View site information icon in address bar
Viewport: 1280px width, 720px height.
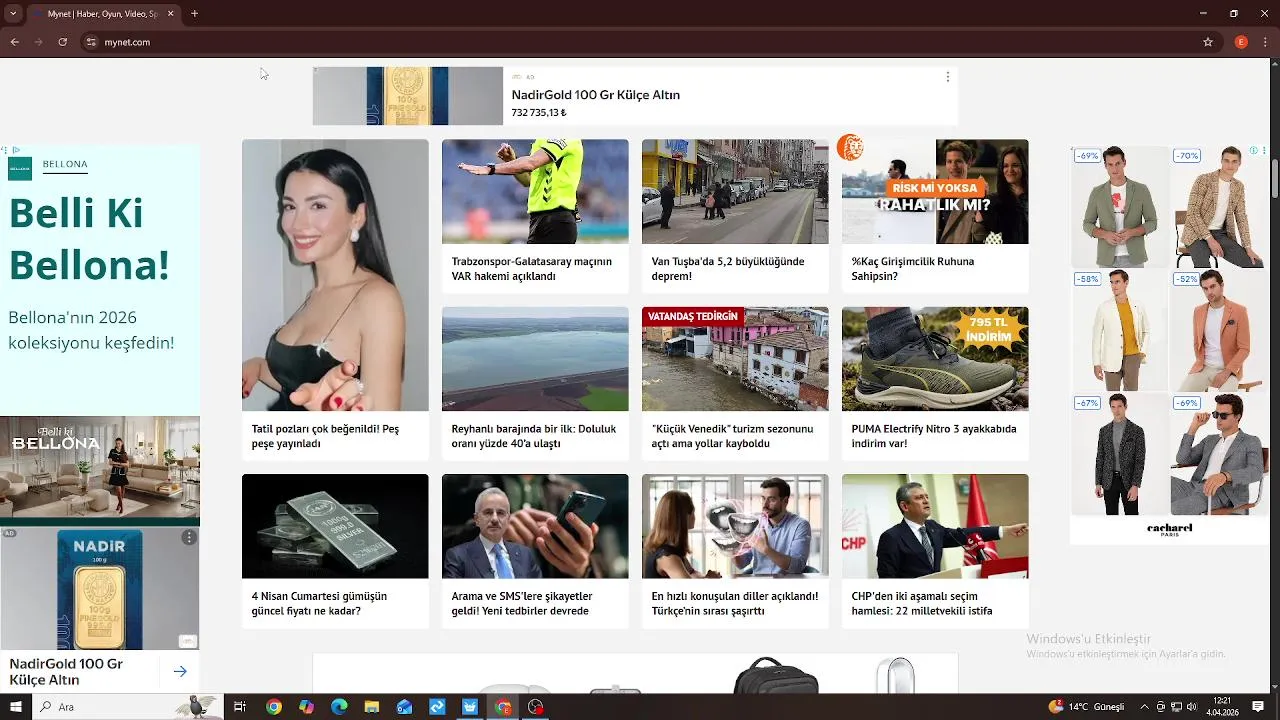[91, 42]
